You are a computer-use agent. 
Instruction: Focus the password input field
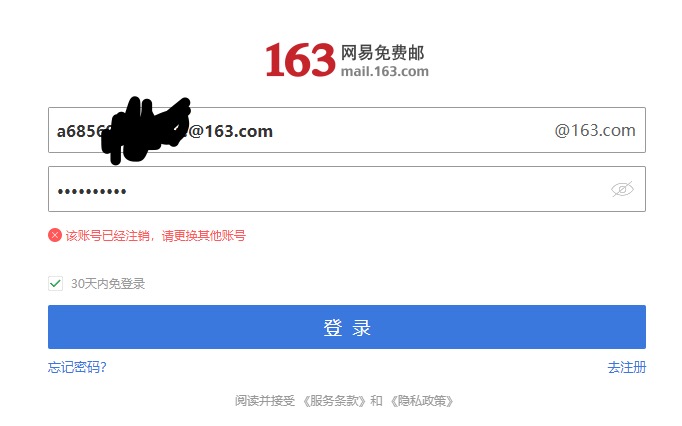pos(347,189)
